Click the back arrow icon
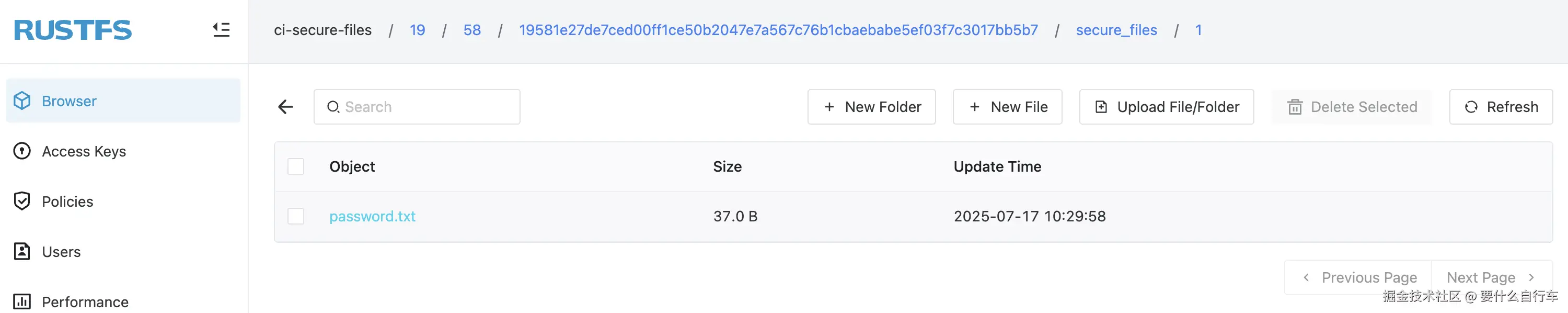 pos(285,107)
